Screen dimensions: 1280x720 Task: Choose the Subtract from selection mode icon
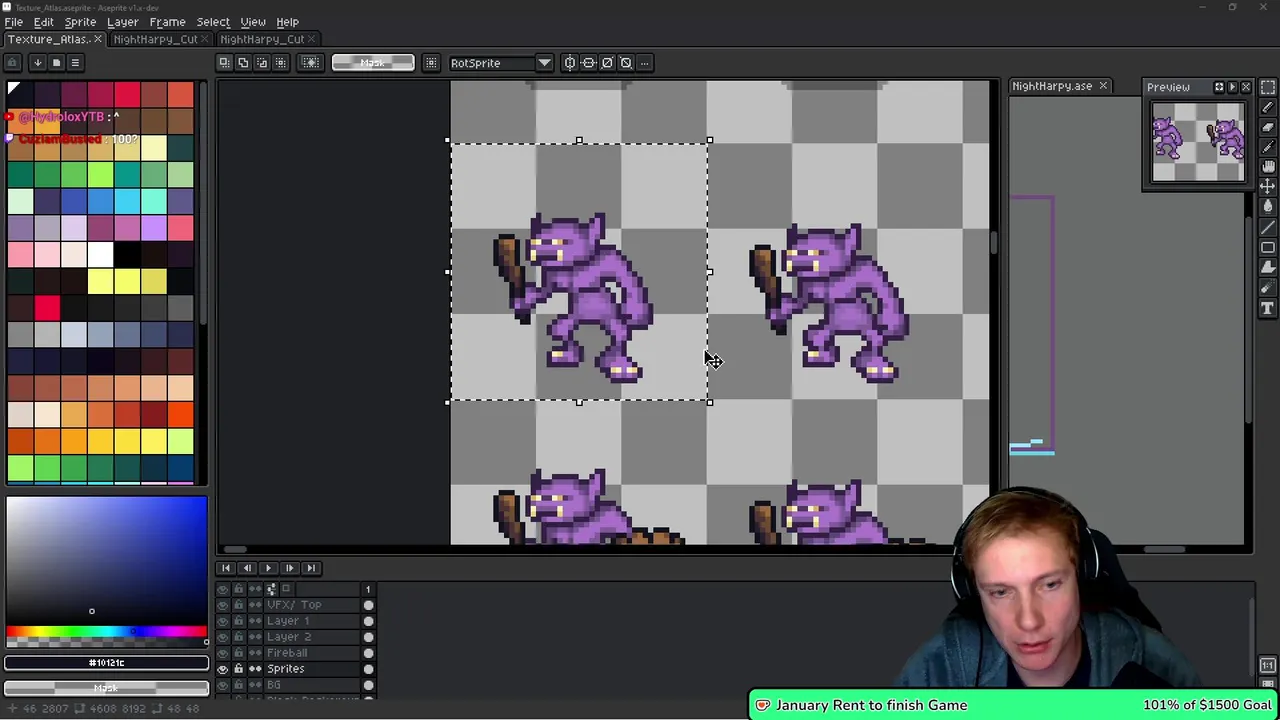[262, 63]
